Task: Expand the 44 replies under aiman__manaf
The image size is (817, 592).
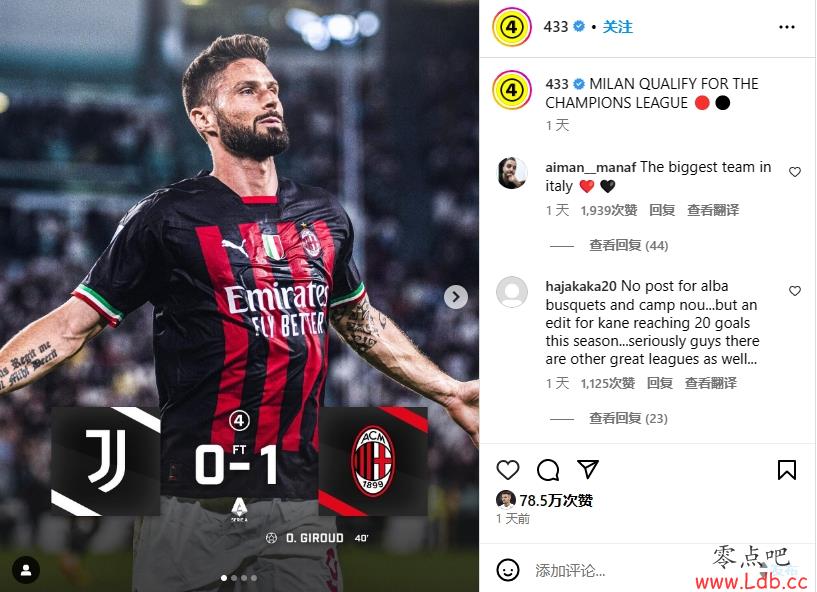Action: 628,245
